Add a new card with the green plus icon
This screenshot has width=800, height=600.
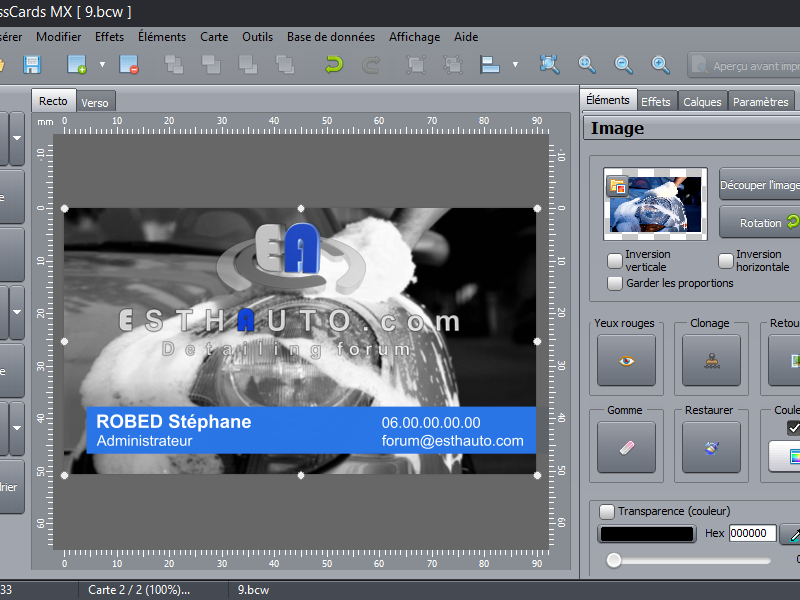[x=77, y=65]
